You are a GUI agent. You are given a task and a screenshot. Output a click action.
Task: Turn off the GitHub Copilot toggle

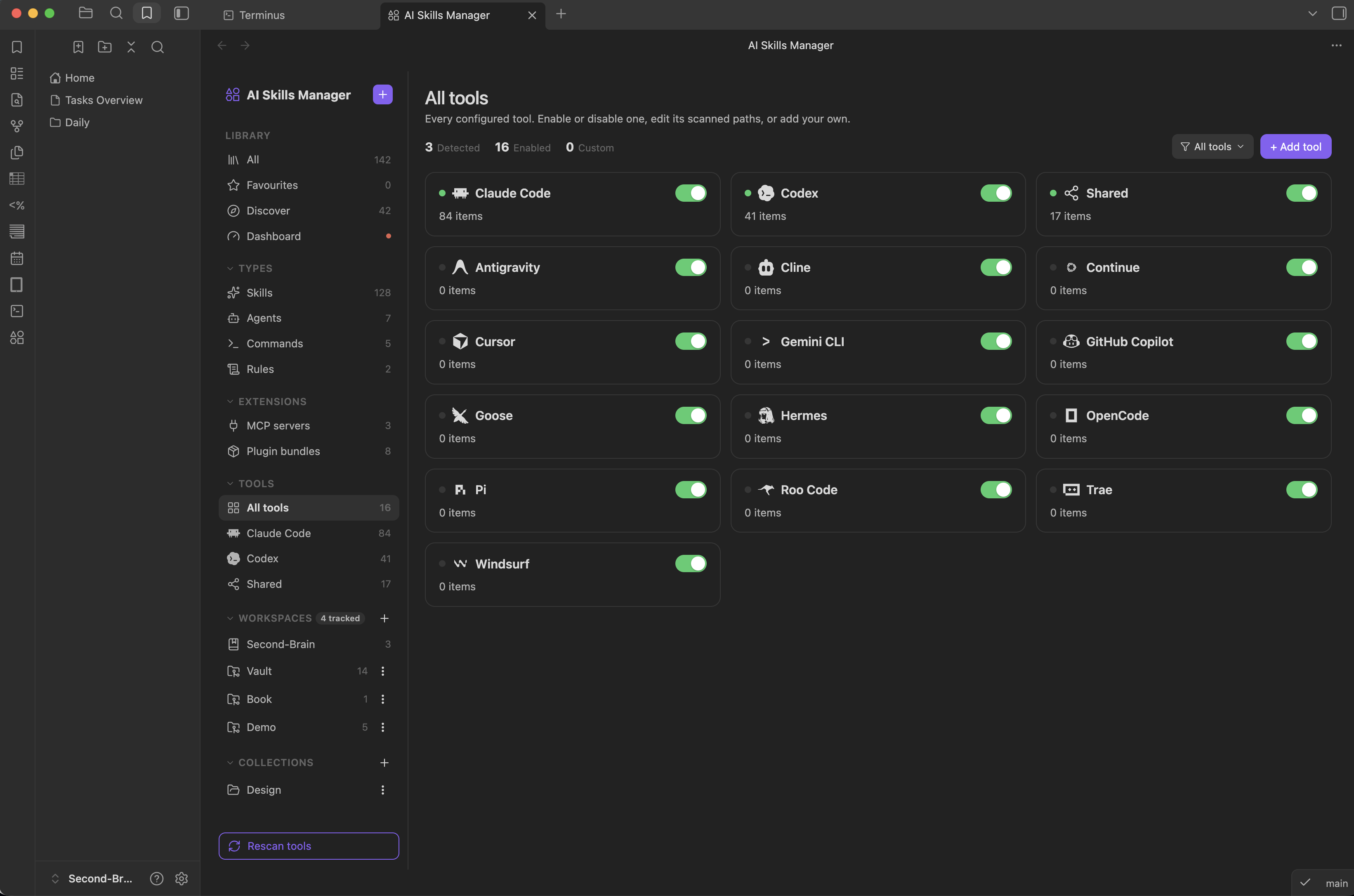(1302, 341)
